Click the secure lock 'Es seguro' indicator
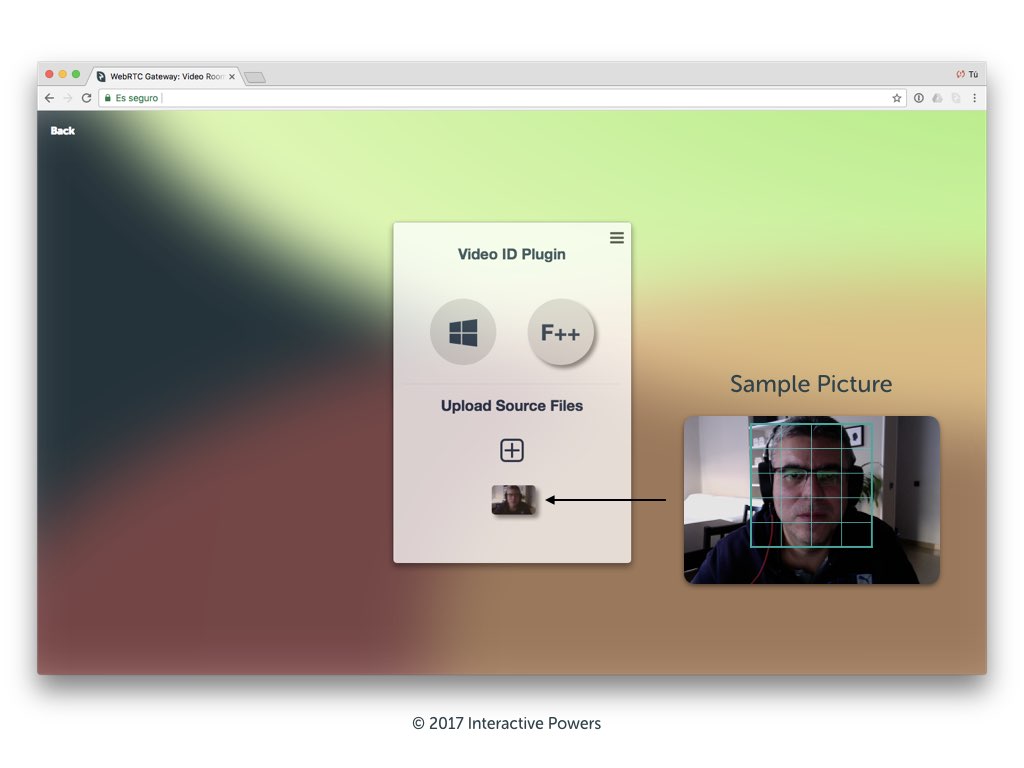The image size is (1024, 768). click(x=131, y=98)
